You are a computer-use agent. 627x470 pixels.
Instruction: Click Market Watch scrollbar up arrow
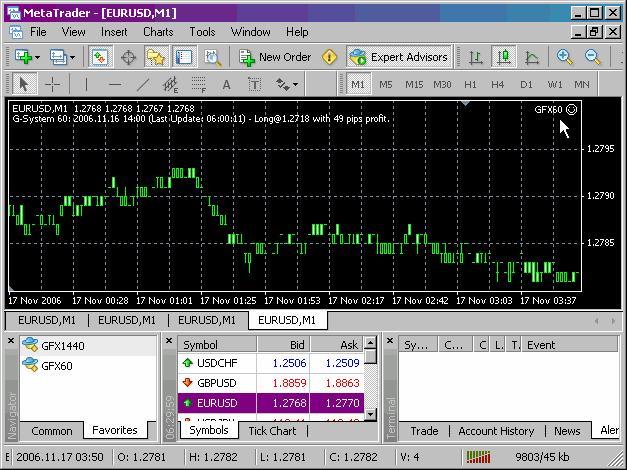(371, 342)
